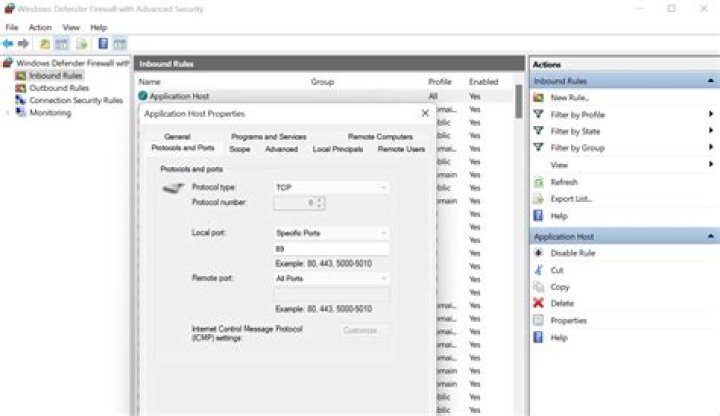Click the green check Application Host icon
This screenshot has width=720, height=416.
pyautogui.click(x=142, y=96)
